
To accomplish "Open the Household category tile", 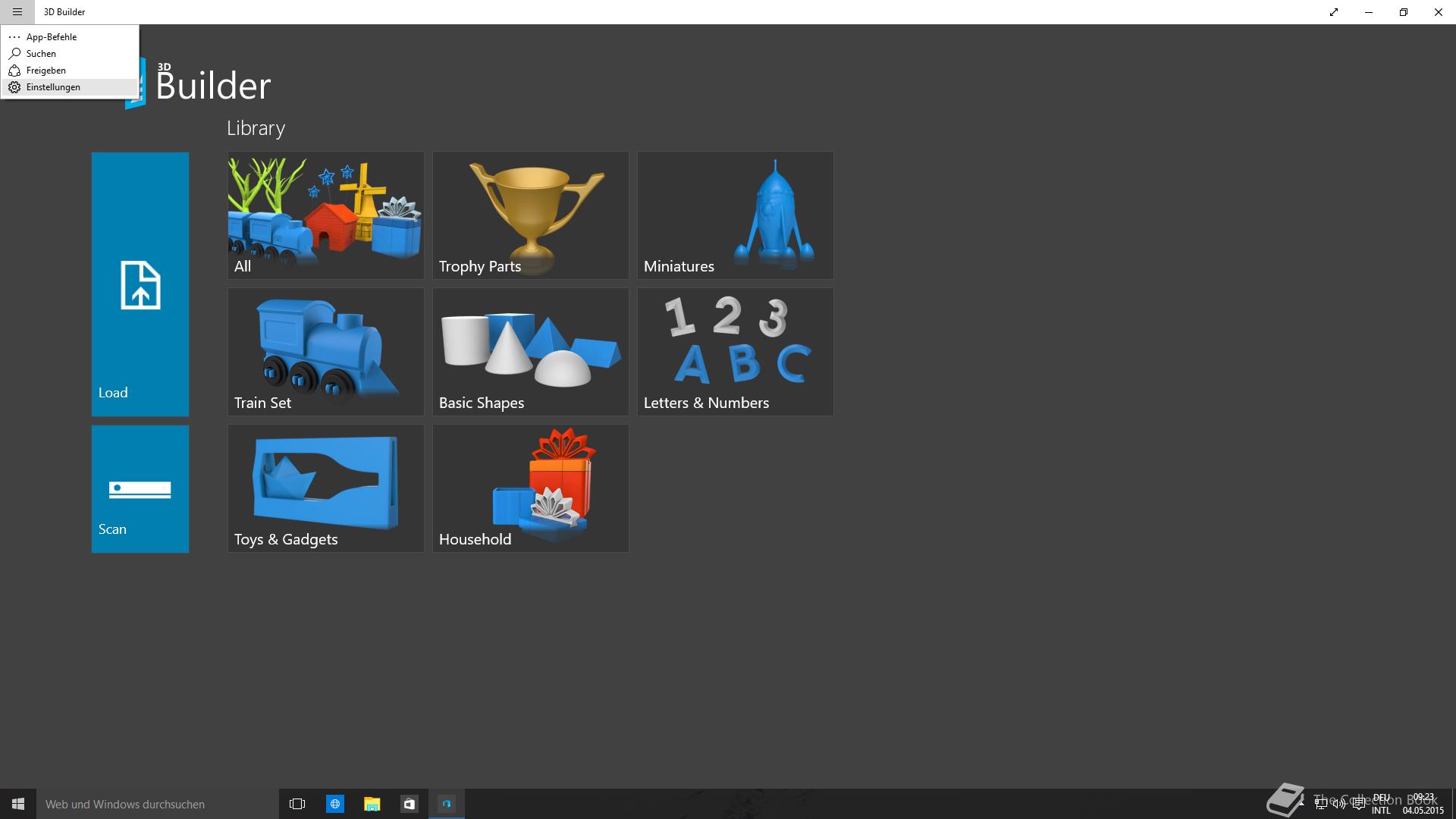I will click(x=531, y=488).
